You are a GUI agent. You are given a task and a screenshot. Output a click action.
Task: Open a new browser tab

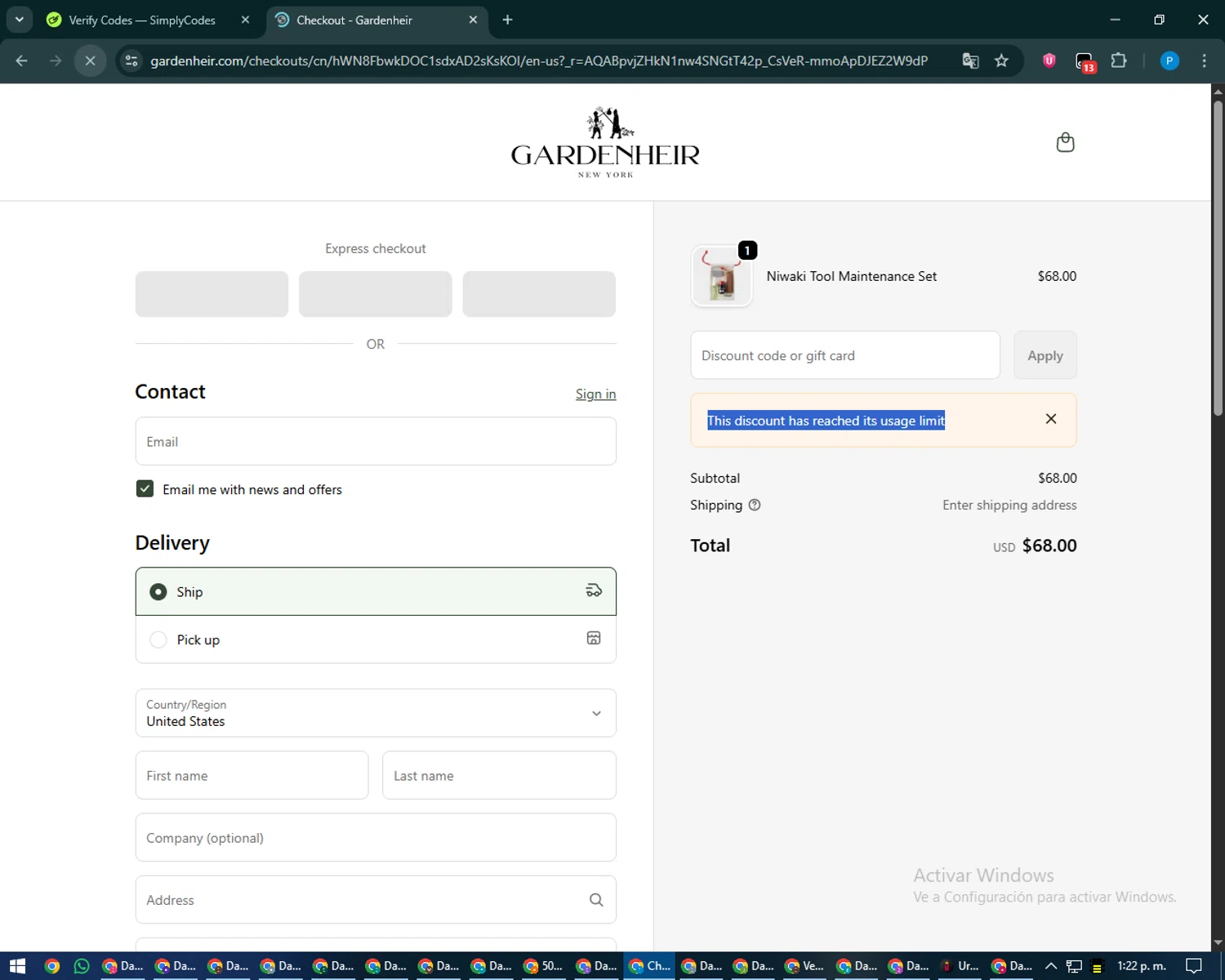pyautogui.click(x=507, y=20)
